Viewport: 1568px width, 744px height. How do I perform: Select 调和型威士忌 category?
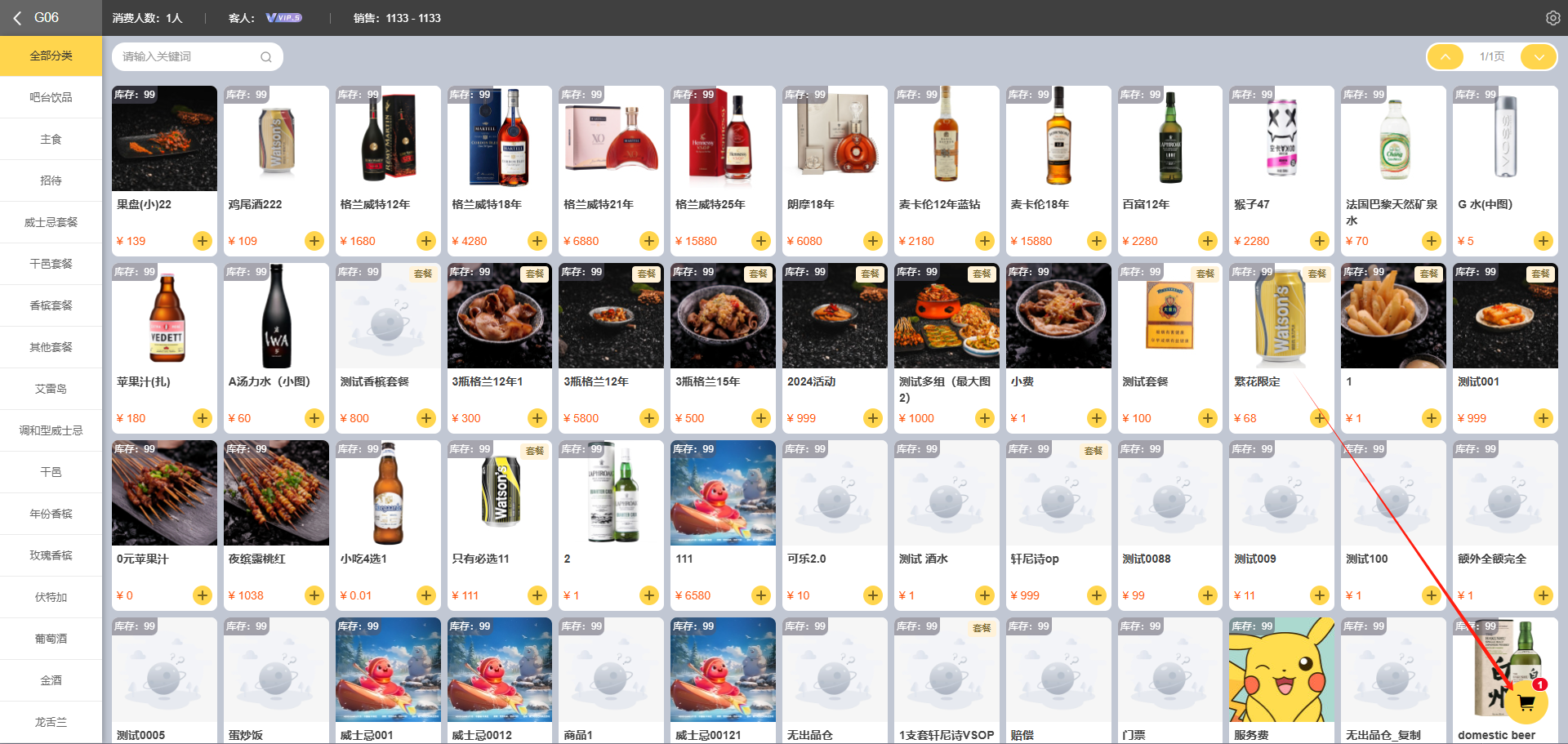51,430
